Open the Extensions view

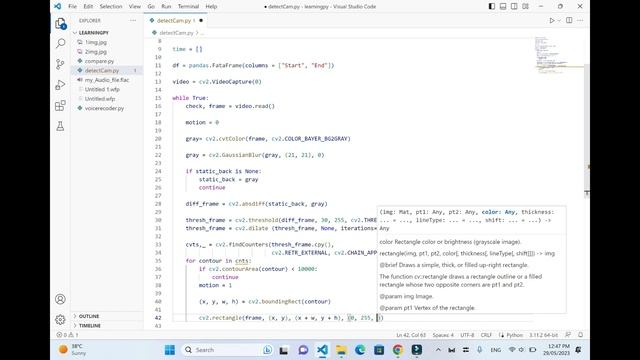click(60, 106)
